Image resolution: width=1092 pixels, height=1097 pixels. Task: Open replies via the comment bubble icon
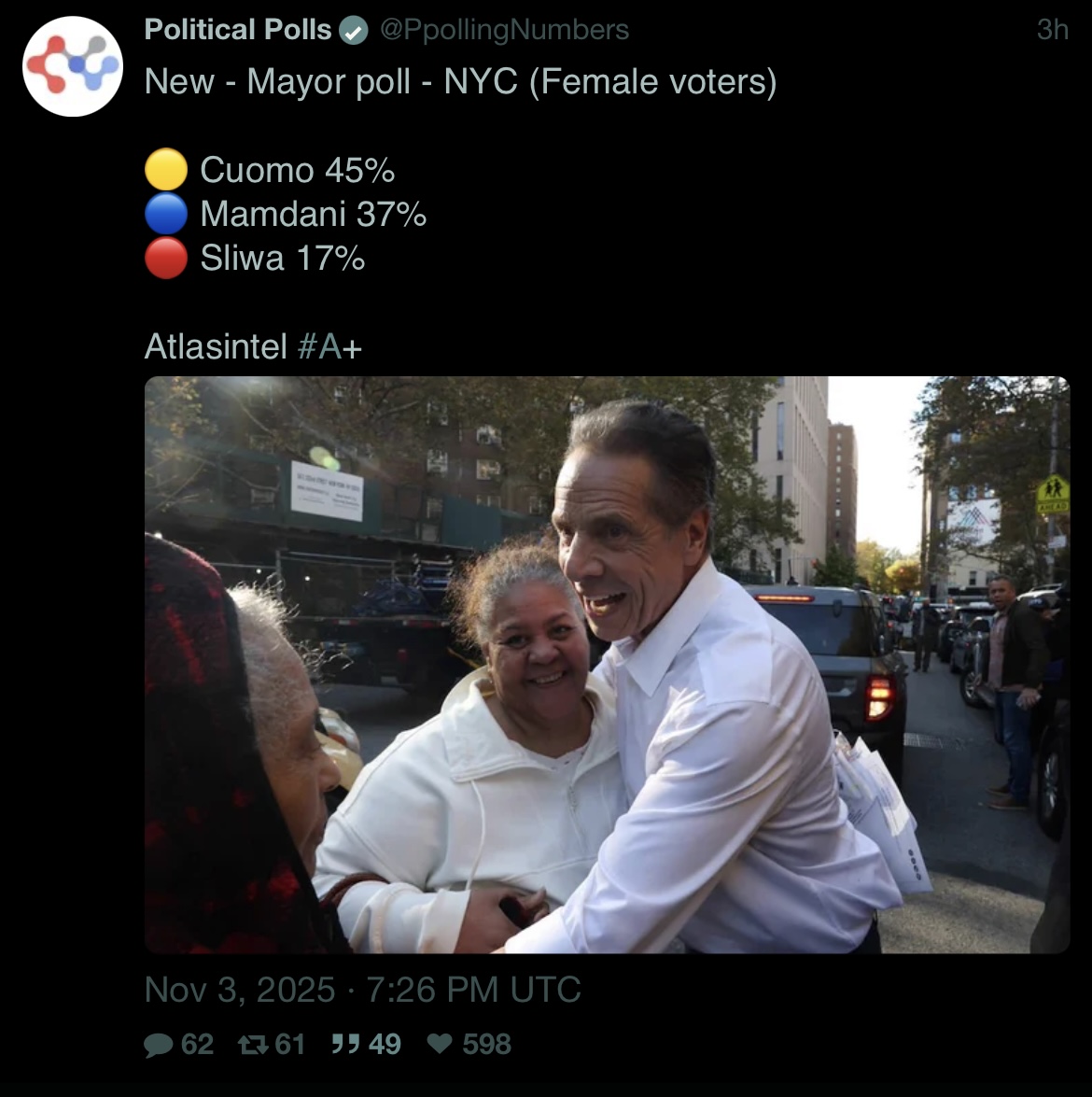pos(158,1045)
